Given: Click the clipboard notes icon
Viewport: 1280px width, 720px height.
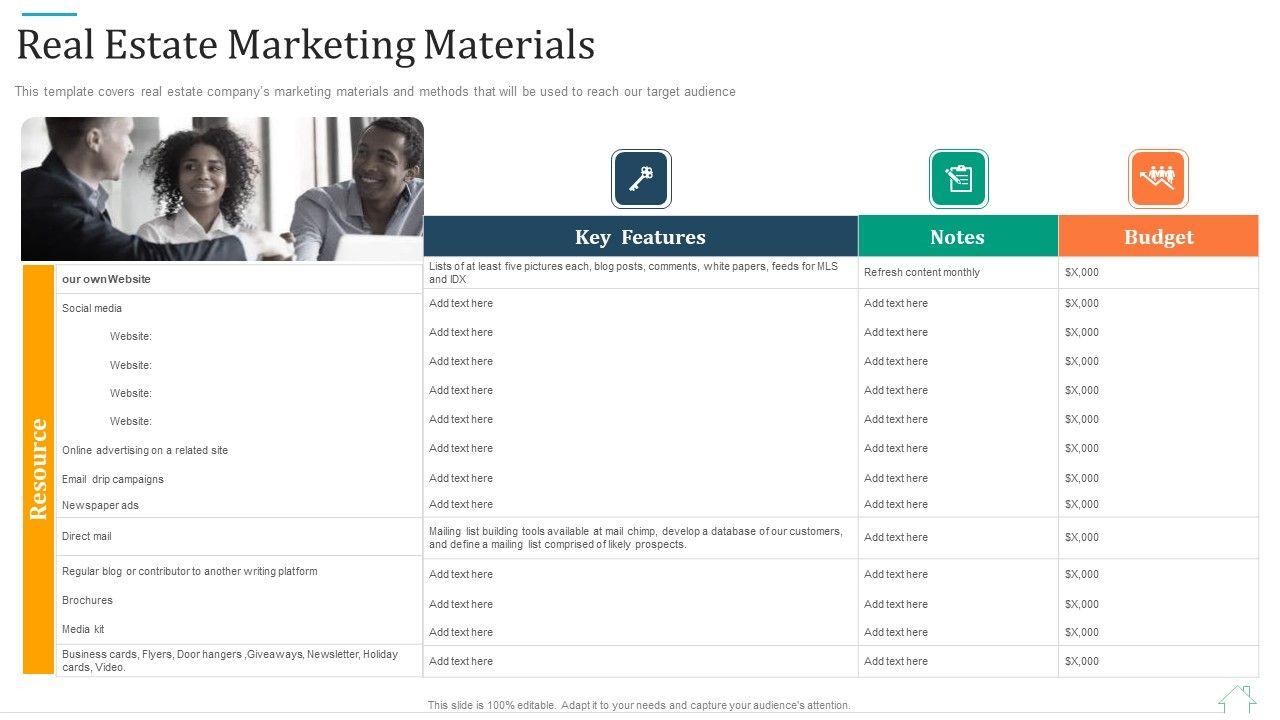Looking at the screenshot, I should click(958, 179).
